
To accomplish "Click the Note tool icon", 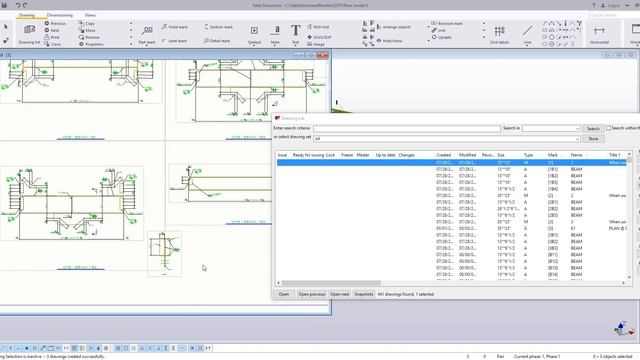I will [275, 31].
